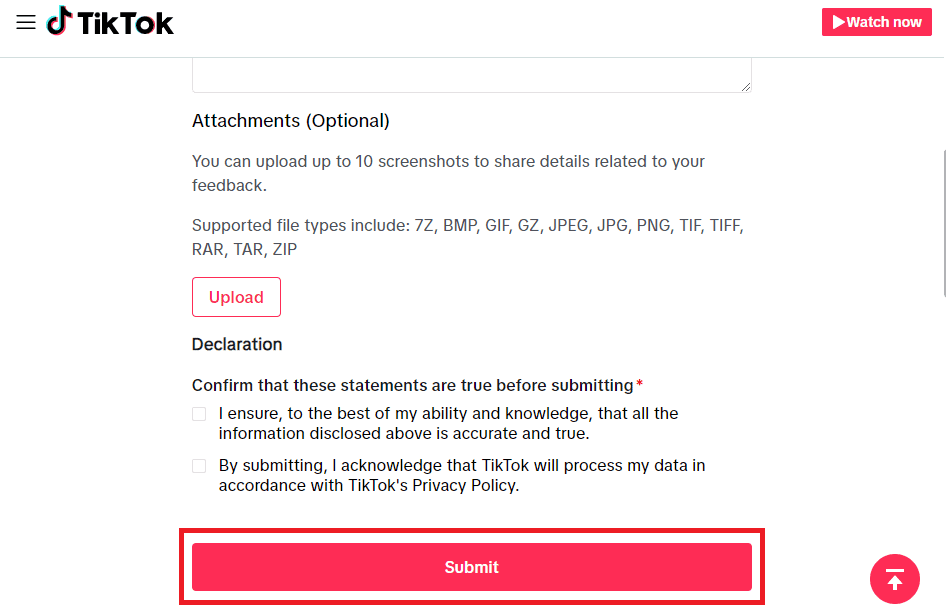Screen dimensions: 946x608
Task: Click the textarea resize handle corner
Action: tap(746, 87)
